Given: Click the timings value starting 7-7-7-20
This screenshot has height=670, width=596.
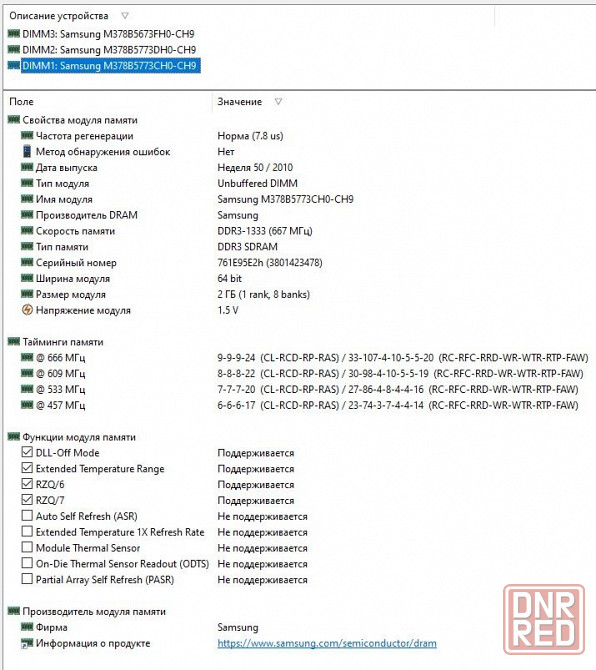Looking at the screenshot, I should [x=397, y=389].
